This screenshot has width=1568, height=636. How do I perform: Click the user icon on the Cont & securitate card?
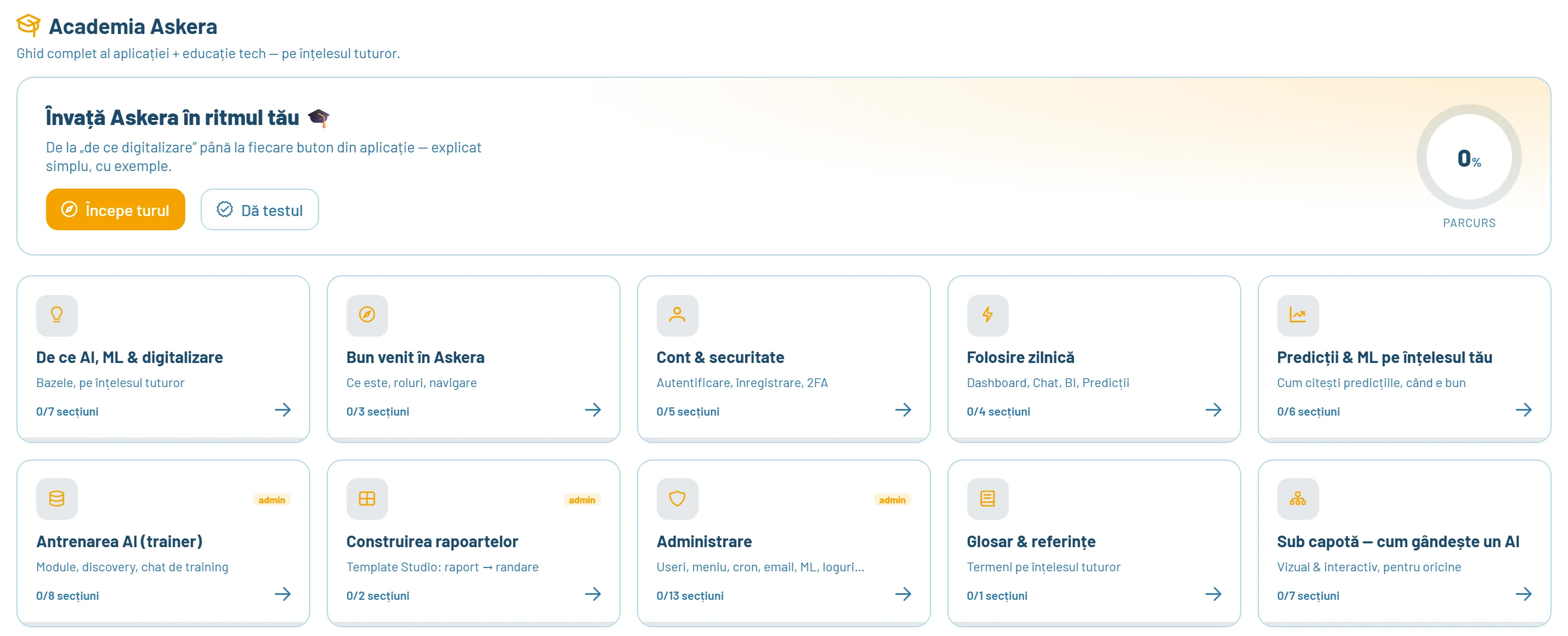point(677,315)
